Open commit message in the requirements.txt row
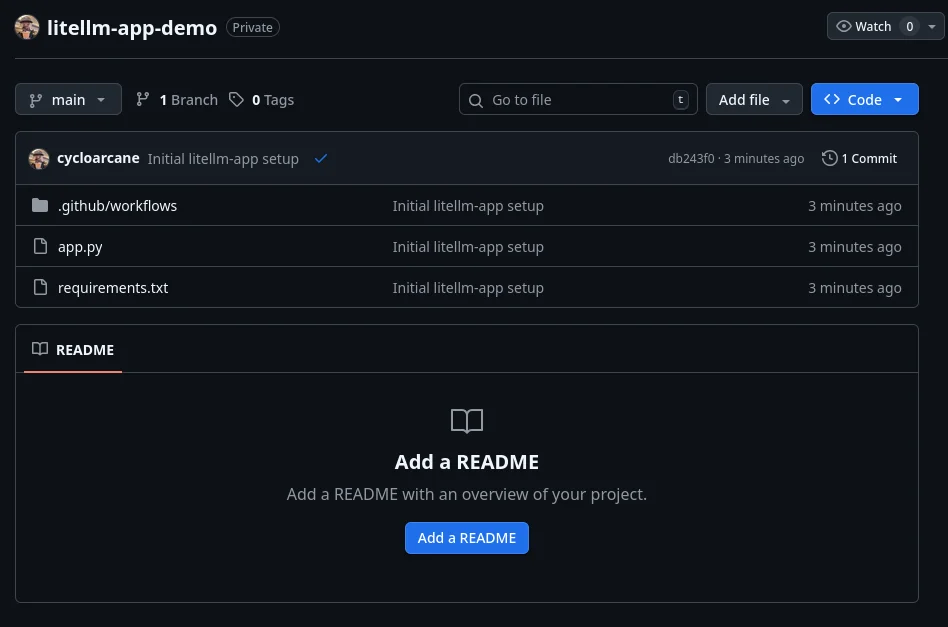Viewport: 948px width, 627px height. 468,288
